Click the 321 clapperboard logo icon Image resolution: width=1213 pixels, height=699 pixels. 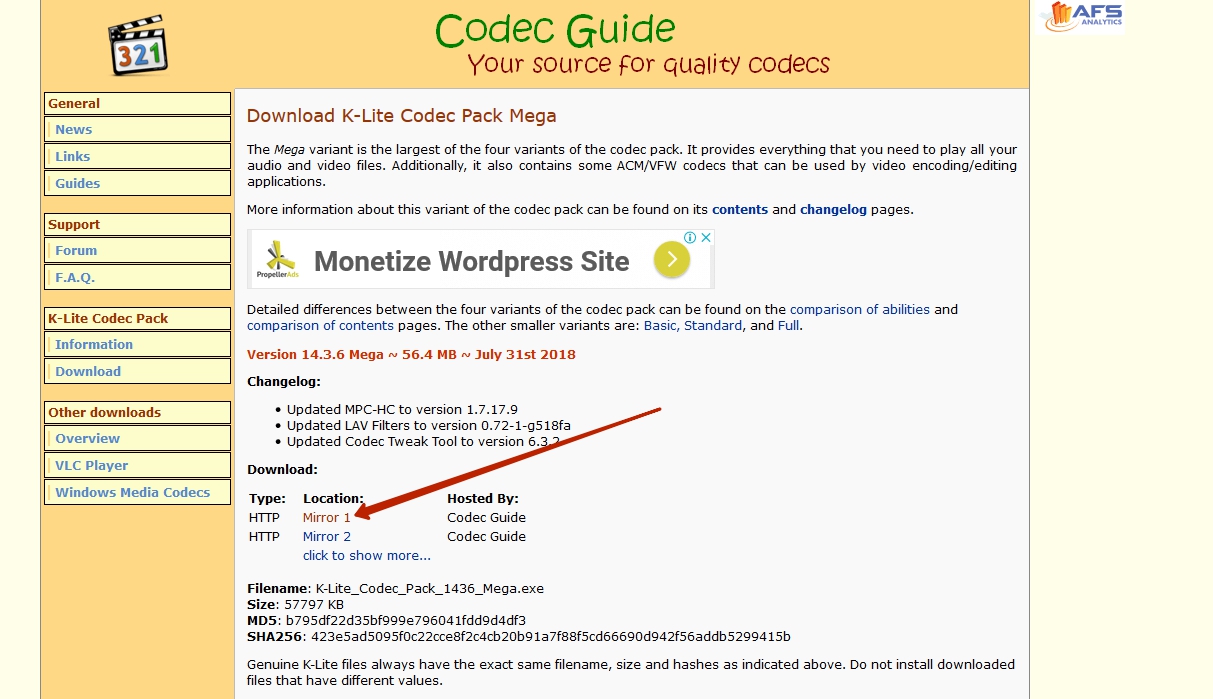(137, 45)
